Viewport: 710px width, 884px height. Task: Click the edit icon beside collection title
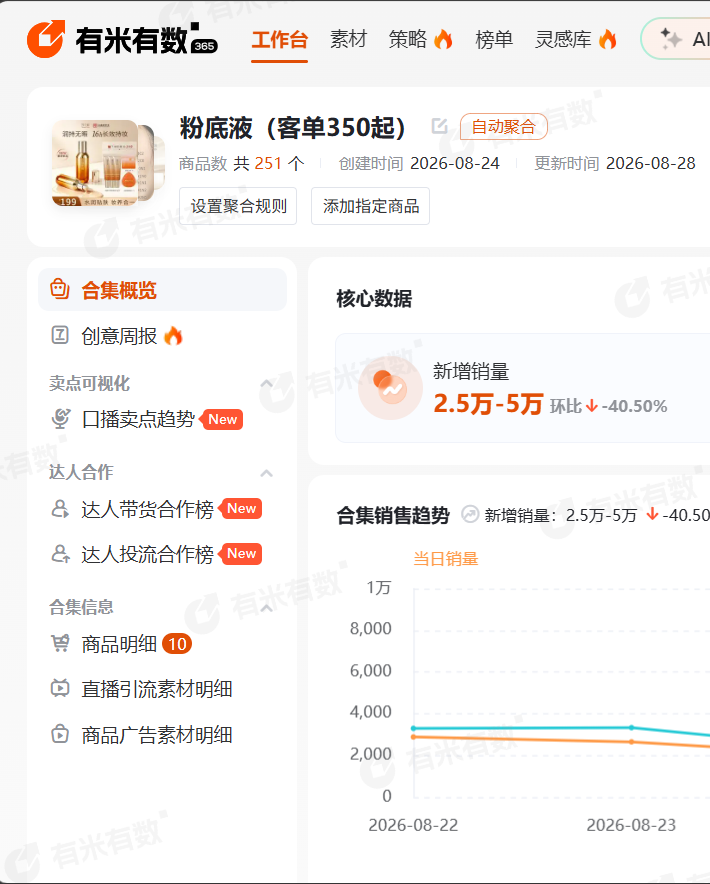tap(439, 126)
